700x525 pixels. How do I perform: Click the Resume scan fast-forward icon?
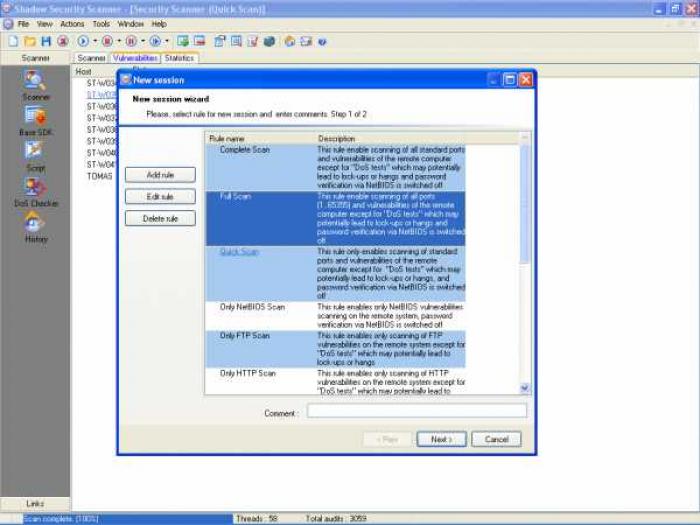(155, 42)
